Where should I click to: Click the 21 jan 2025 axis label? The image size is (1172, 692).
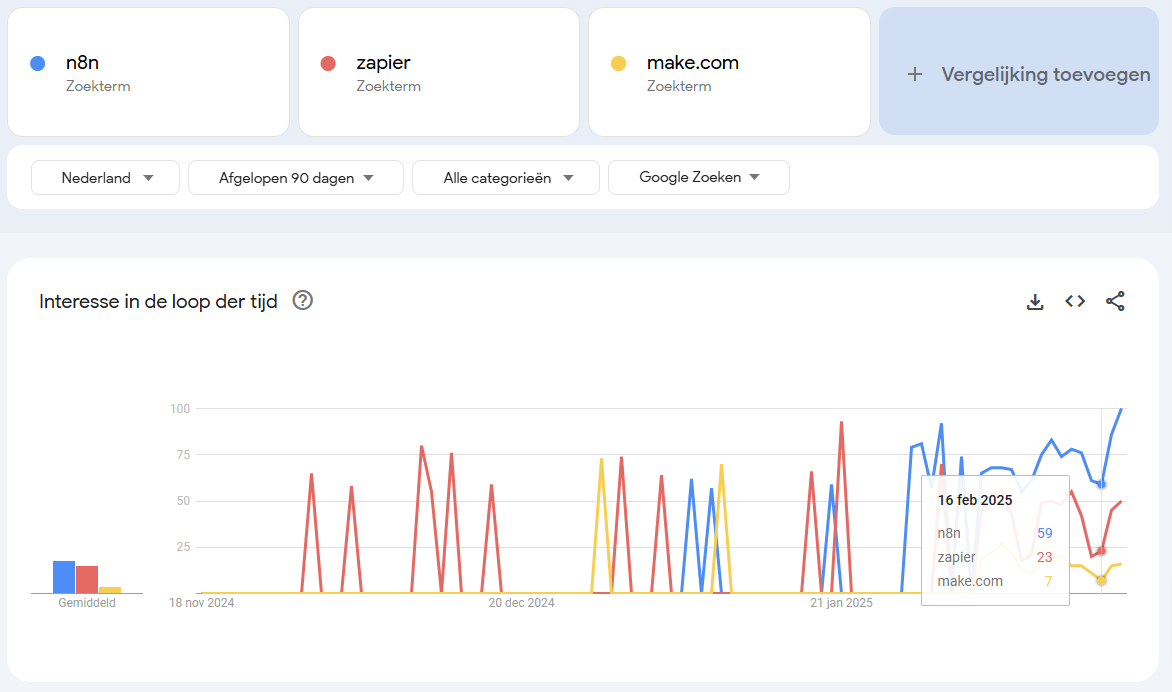pos(842,602)
